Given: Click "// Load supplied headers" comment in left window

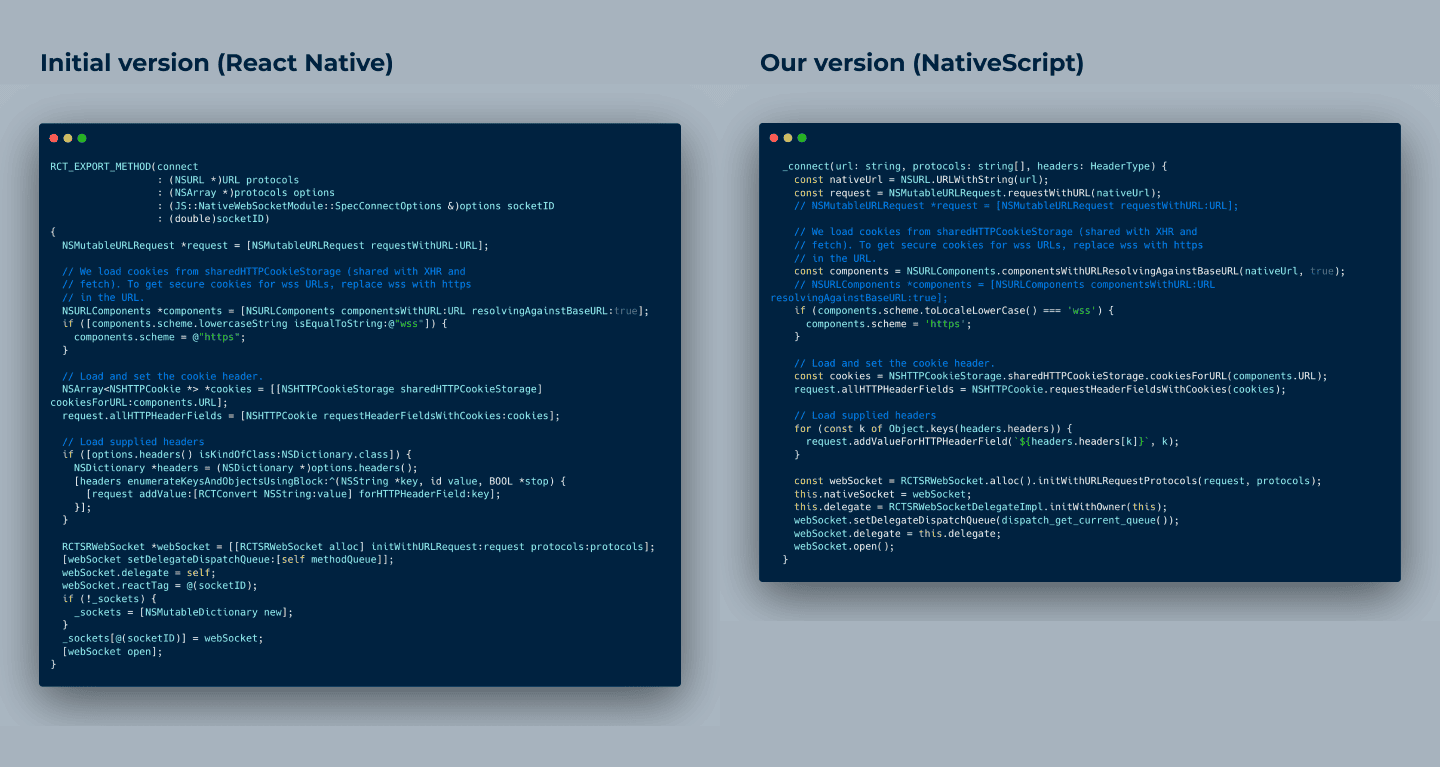Looking at the screenshot, I should coord(133,441).
